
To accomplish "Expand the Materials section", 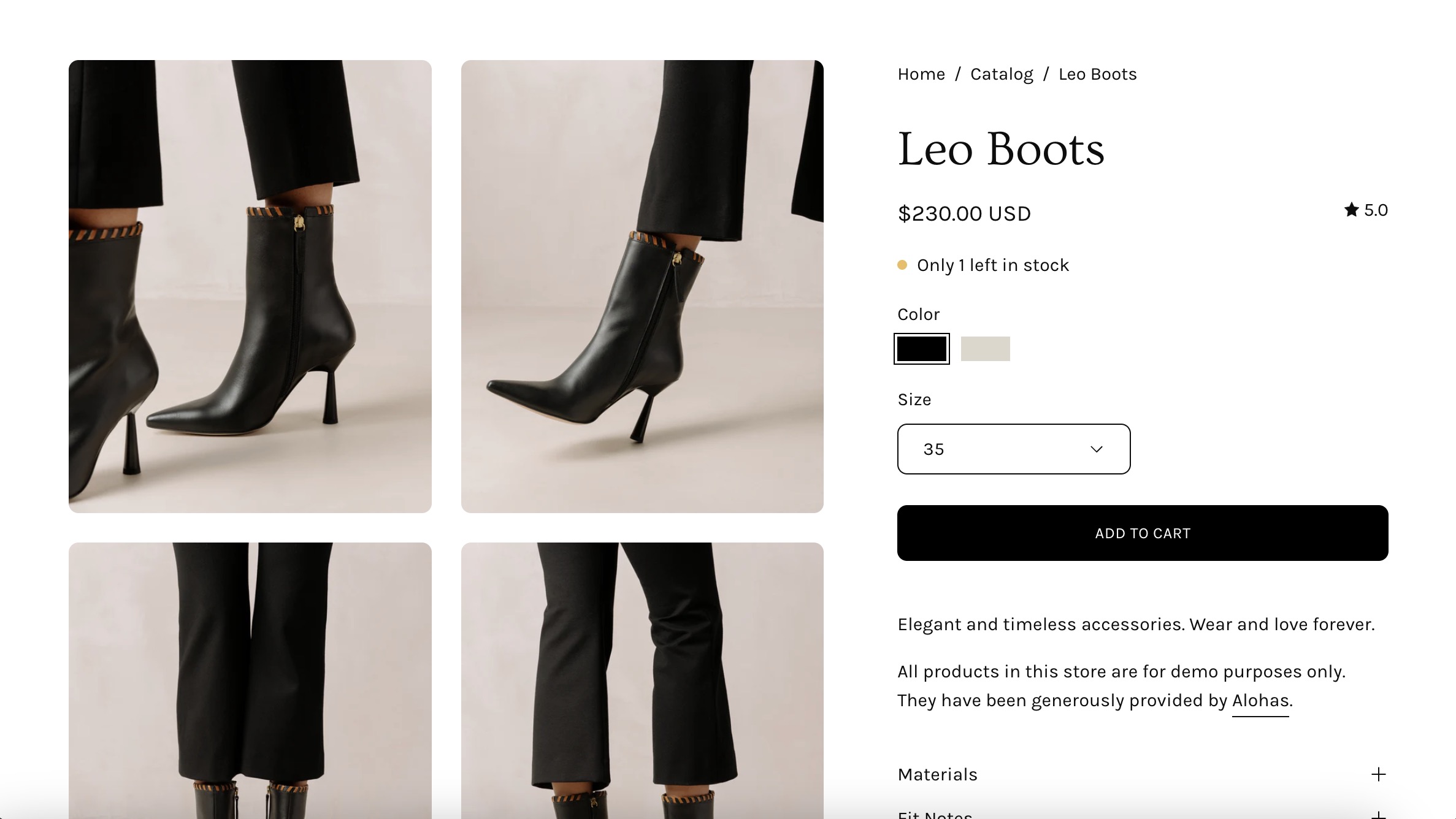I will point(938,774).
